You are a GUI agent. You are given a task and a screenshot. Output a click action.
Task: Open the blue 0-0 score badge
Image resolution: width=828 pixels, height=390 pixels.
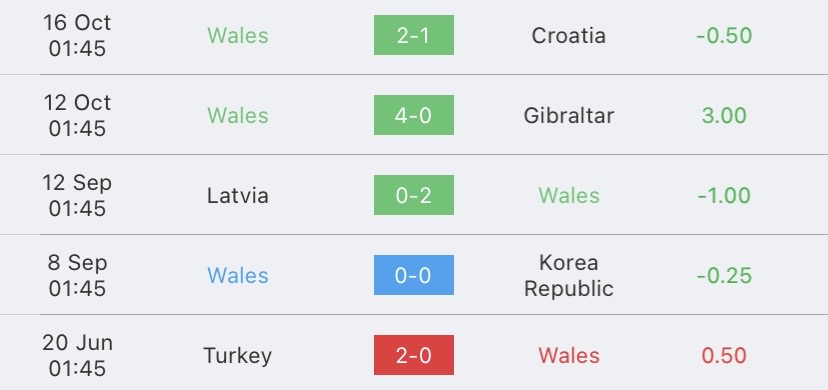(x=413, y=275)
